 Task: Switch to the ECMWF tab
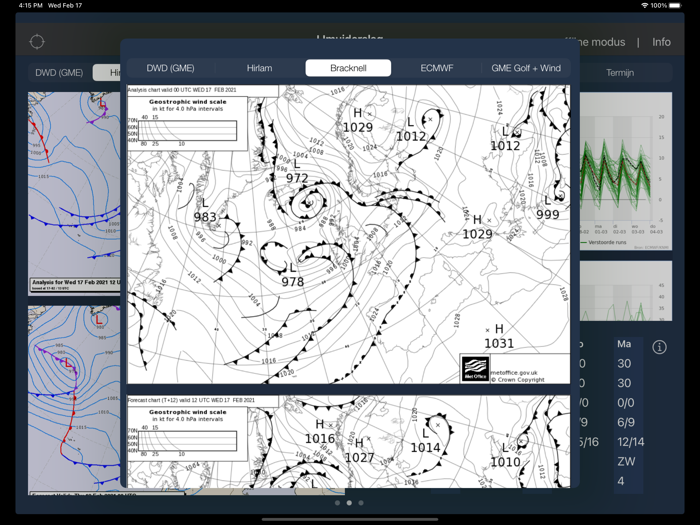click(437, 68)
